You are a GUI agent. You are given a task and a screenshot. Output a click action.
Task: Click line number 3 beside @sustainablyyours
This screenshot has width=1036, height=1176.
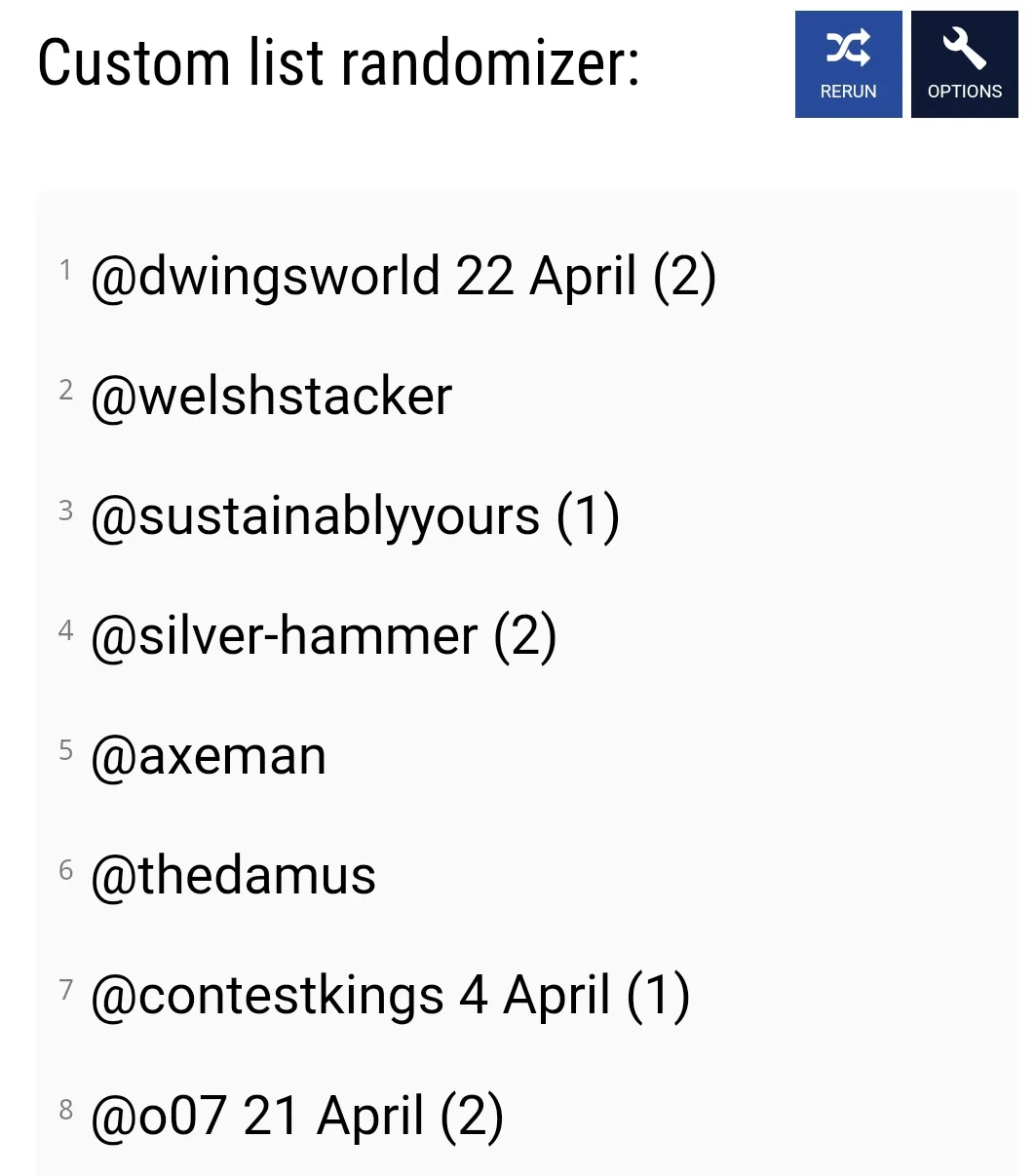(65, 510)
